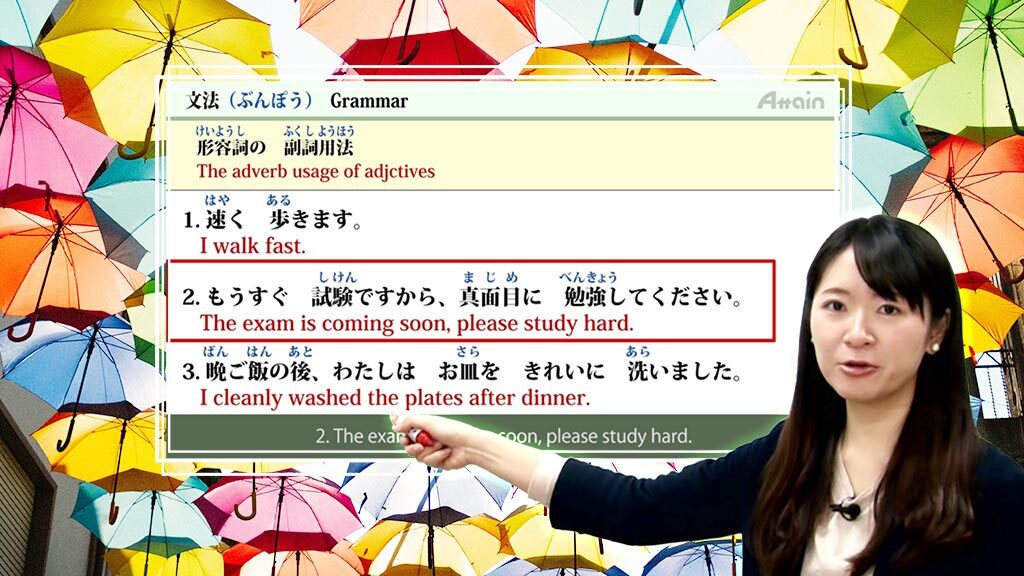Click the Attain logo on the slide
1024x576 pixels.
(x=791, y=101)
